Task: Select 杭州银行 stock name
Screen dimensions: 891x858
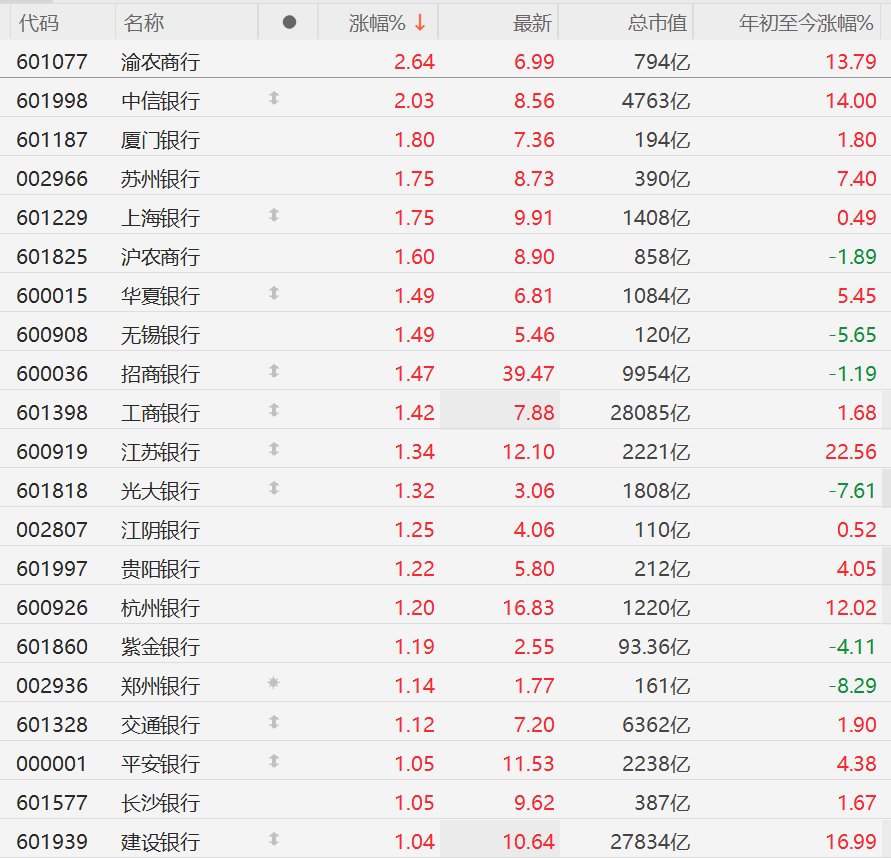Action: tap(160, 608)
